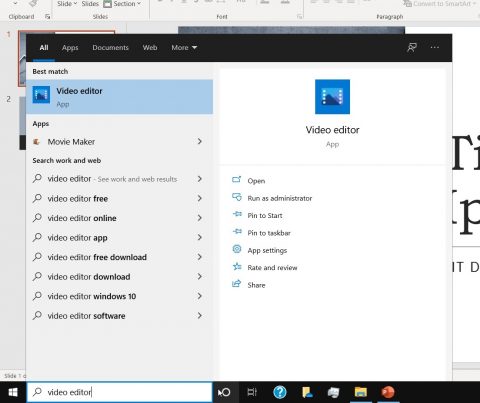Click magnifier icon in taskbar search box
Screen dimensions: 480x403
click(37, 392)
